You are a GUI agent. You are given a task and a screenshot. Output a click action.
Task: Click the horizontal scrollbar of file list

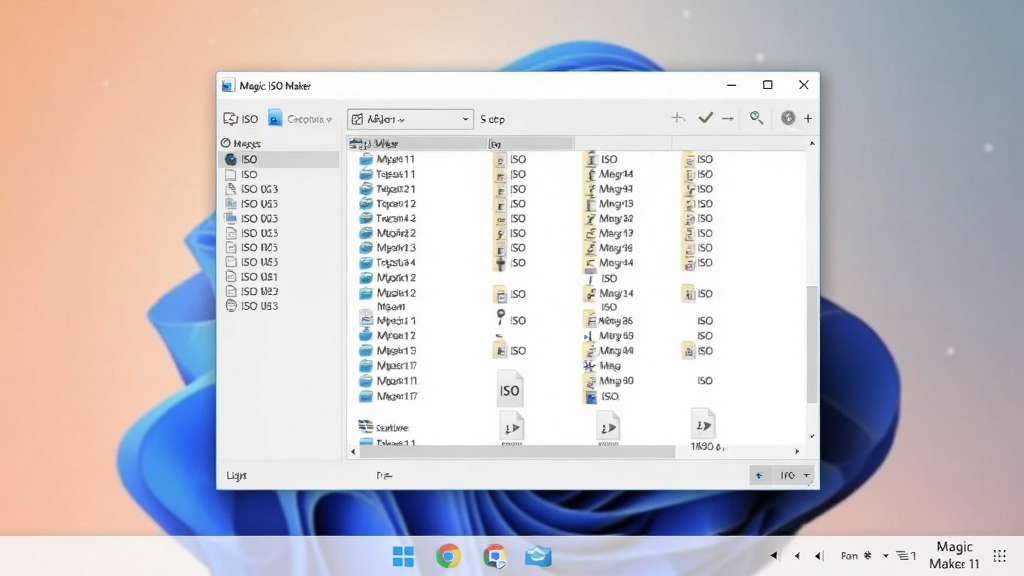517,451
